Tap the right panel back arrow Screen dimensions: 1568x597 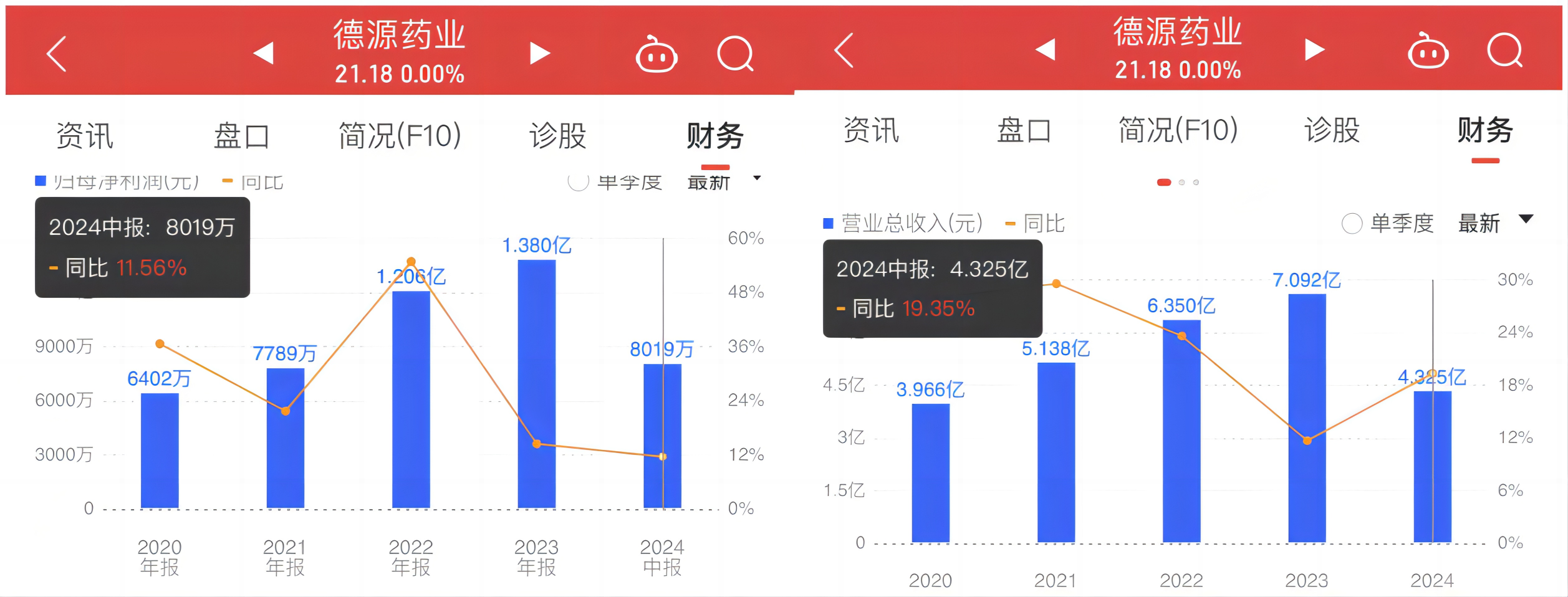(843, 53)
